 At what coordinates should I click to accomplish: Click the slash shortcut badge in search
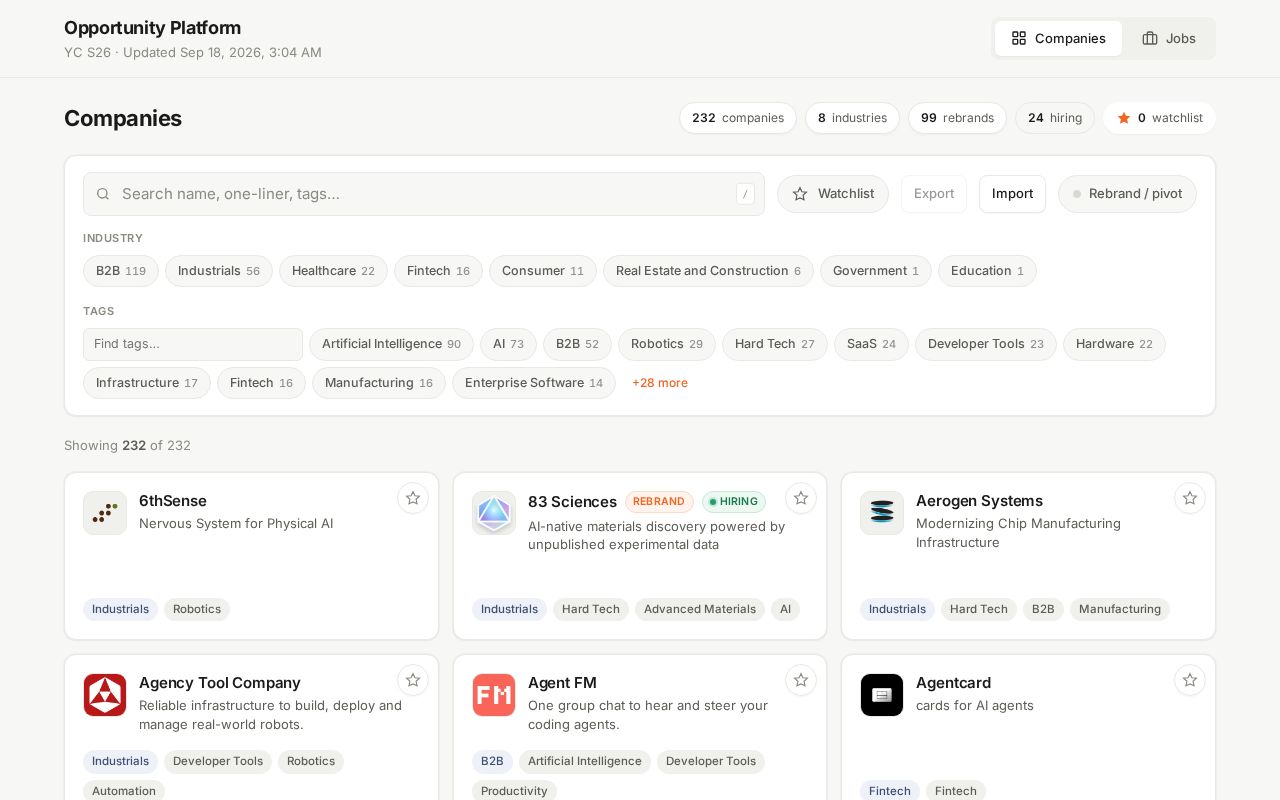pyautogui.click(x=745, y=194)
